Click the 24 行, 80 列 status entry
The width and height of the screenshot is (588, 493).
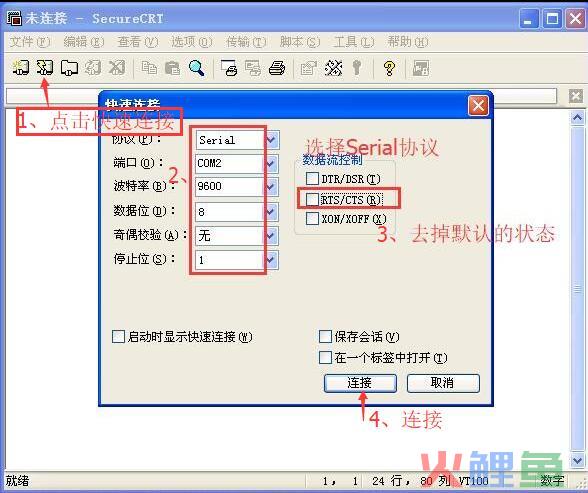click(412, 481)
